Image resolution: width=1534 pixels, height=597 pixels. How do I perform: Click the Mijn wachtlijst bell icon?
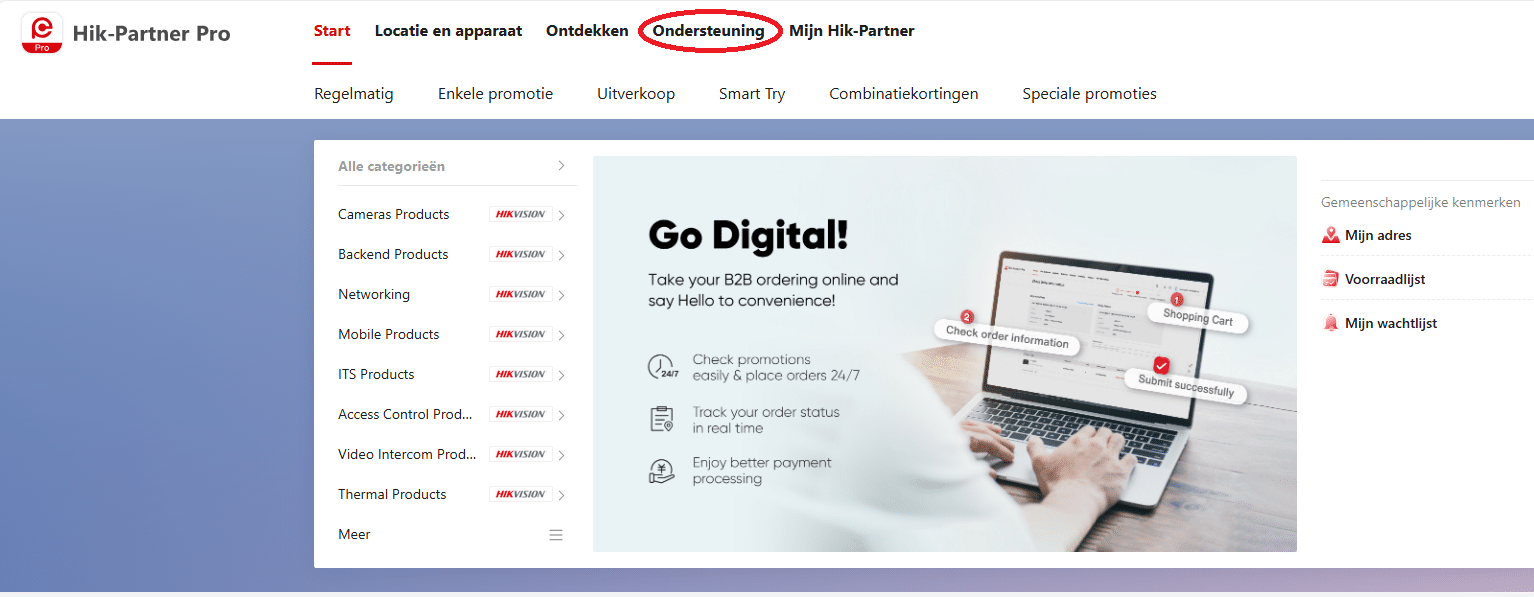tap(1330, 323)
